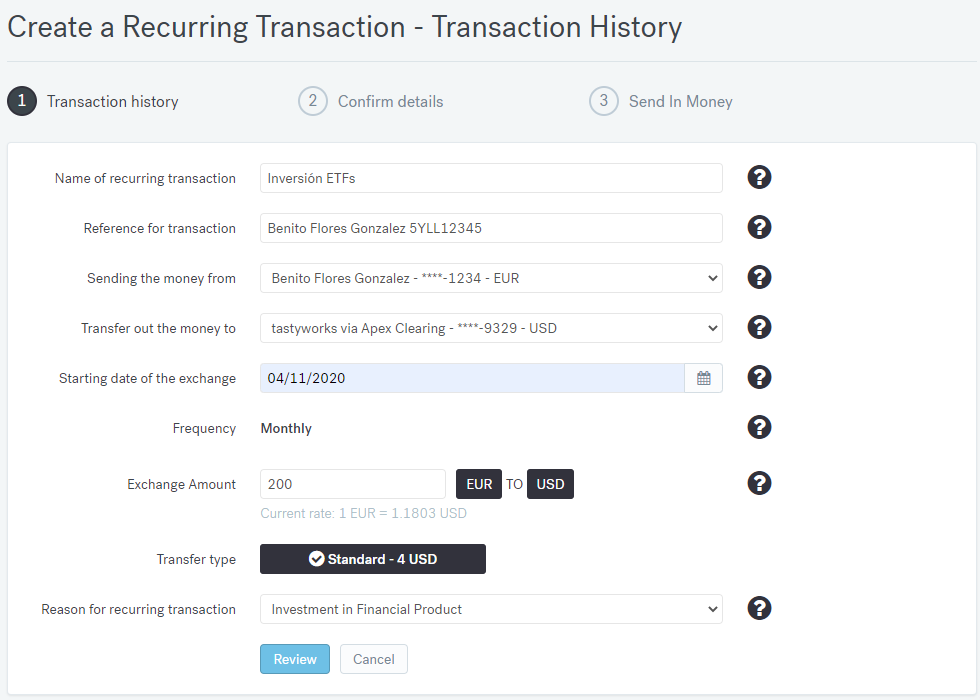Open help for Starting date of the exchange

[759, 378]
